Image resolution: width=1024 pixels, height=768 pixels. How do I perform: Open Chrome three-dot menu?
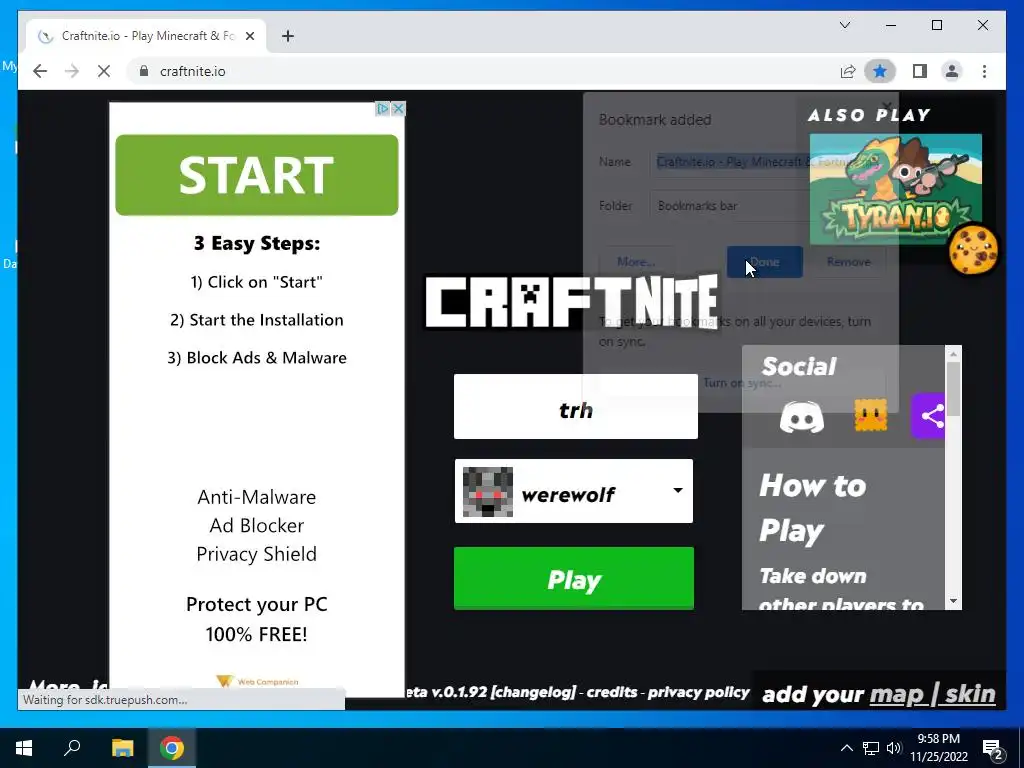click(984, 71)
